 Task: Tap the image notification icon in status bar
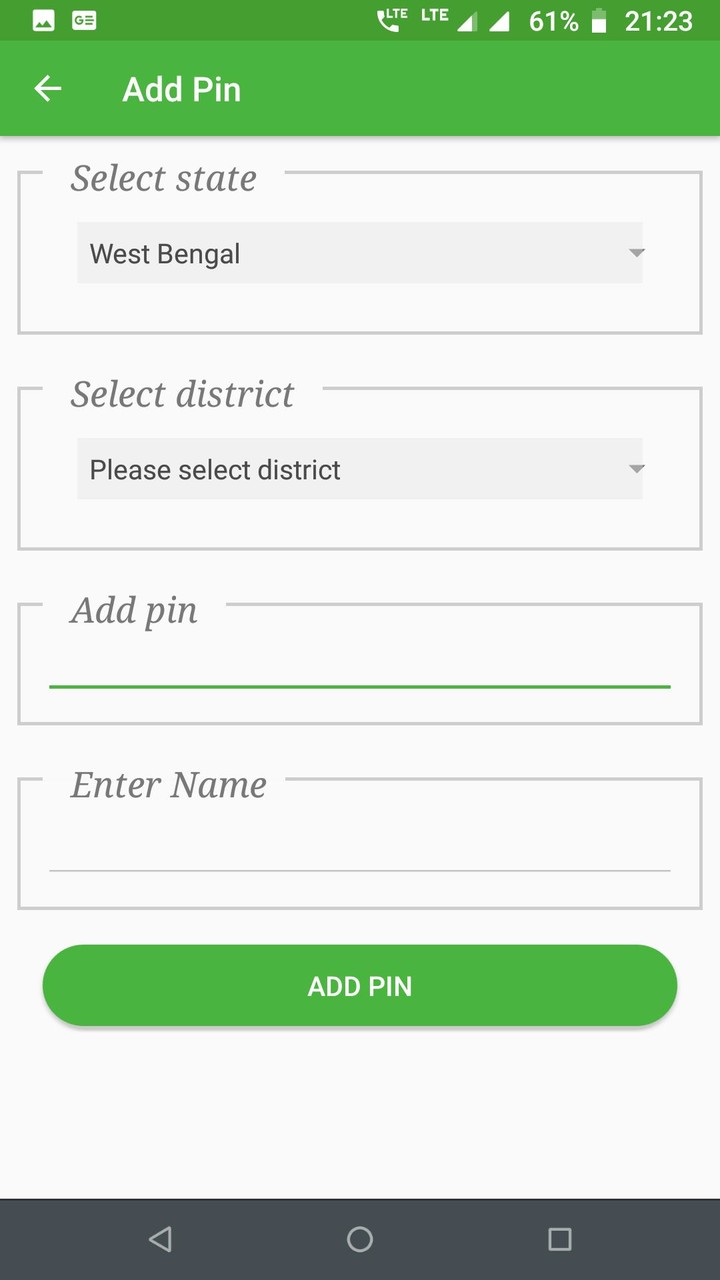(43, 20)
